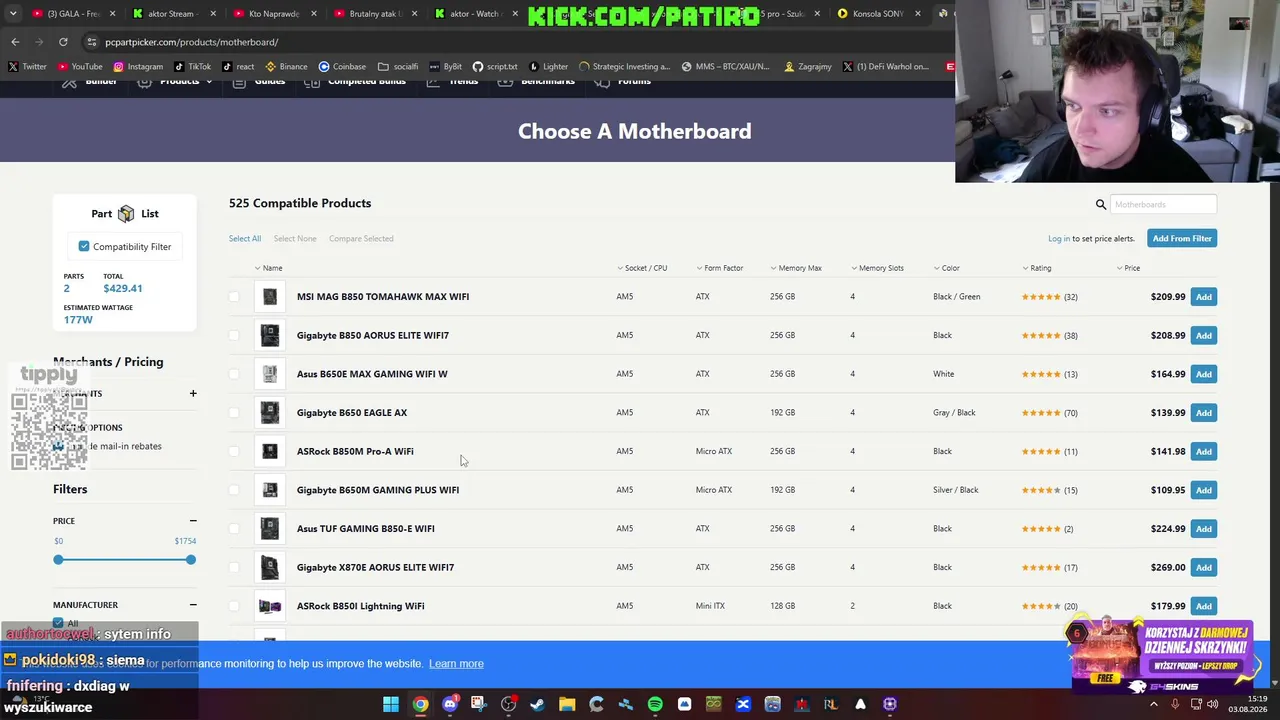Open the Twitter bookmark
Screen dimensions: 1280x720
click(x=27, y=67)
